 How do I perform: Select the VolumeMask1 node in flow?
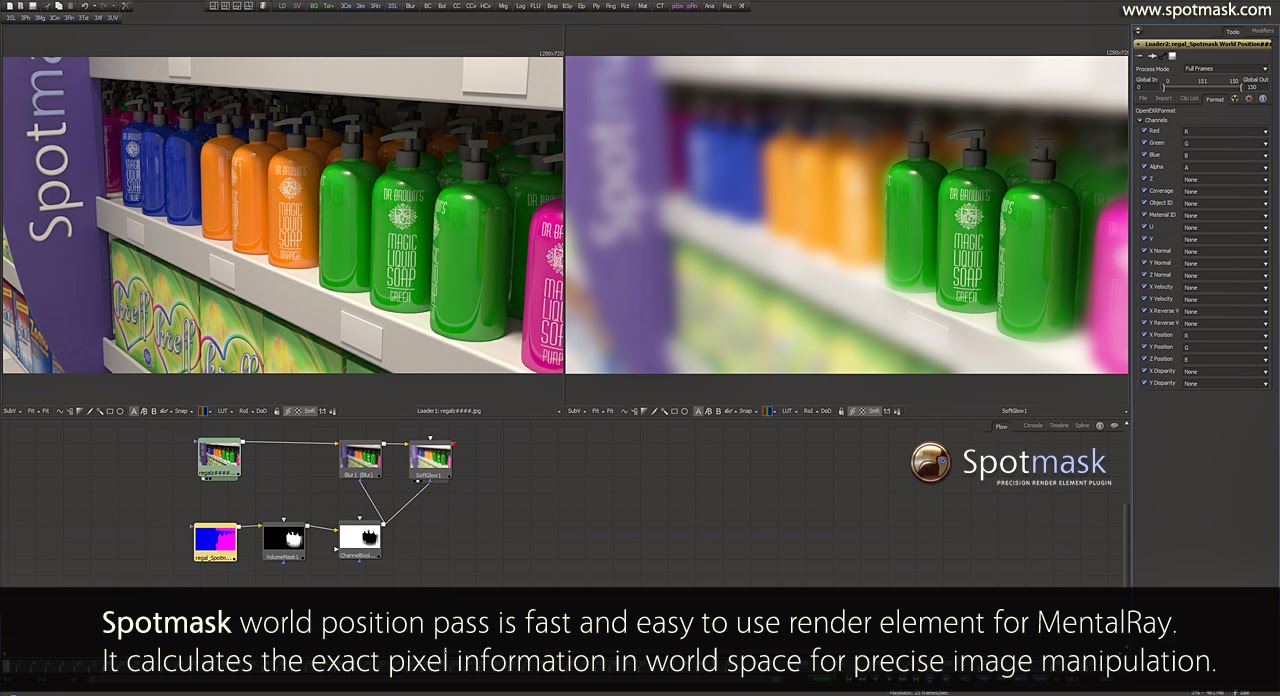click(x=284, y=541)
